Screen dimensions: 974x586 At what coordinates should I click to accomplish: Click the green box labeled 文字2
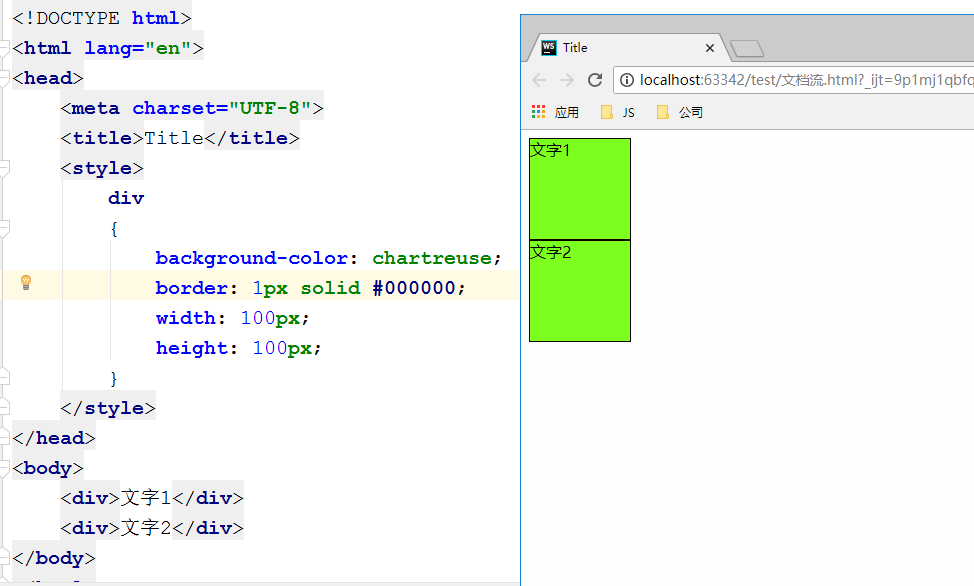point(580,291)
